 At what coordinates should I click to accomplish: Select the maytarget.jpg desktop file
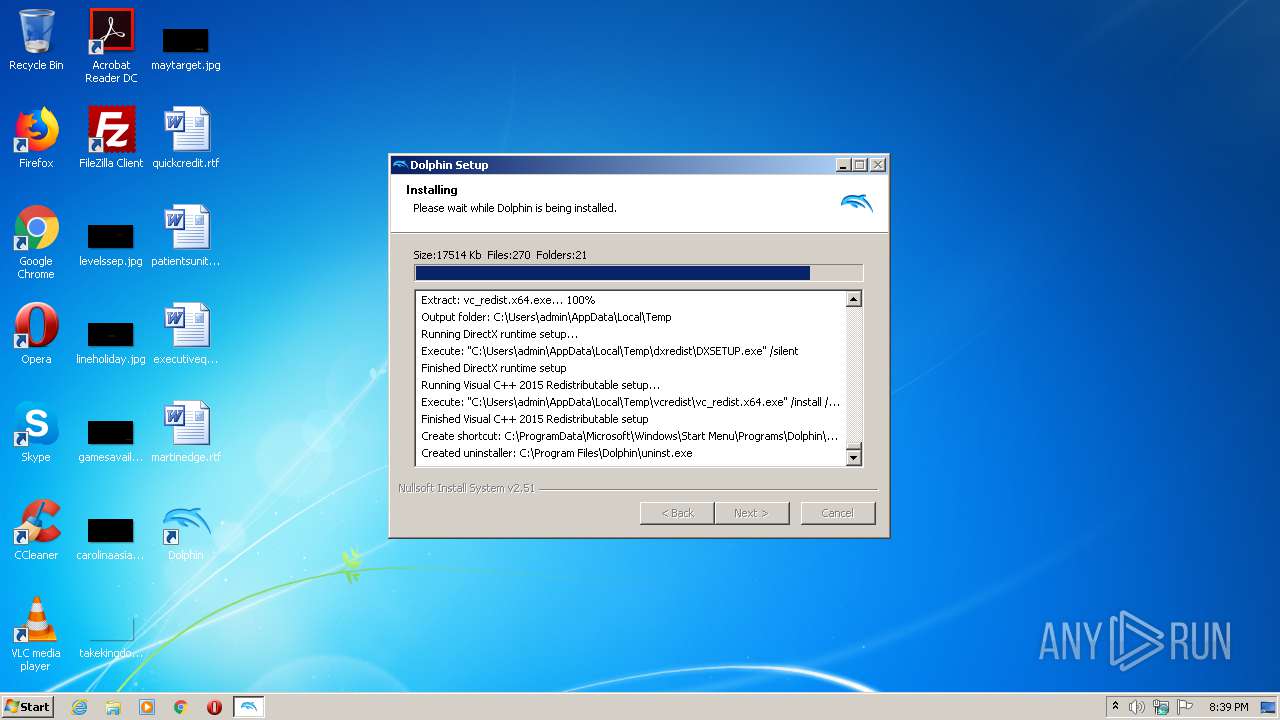click(x=186, y=48)
